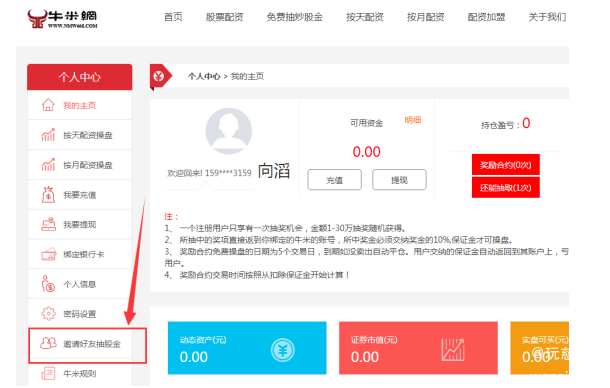Open the 首页 nav item
The width and height of the screenshot is (610, 388).
coord(173,17)
